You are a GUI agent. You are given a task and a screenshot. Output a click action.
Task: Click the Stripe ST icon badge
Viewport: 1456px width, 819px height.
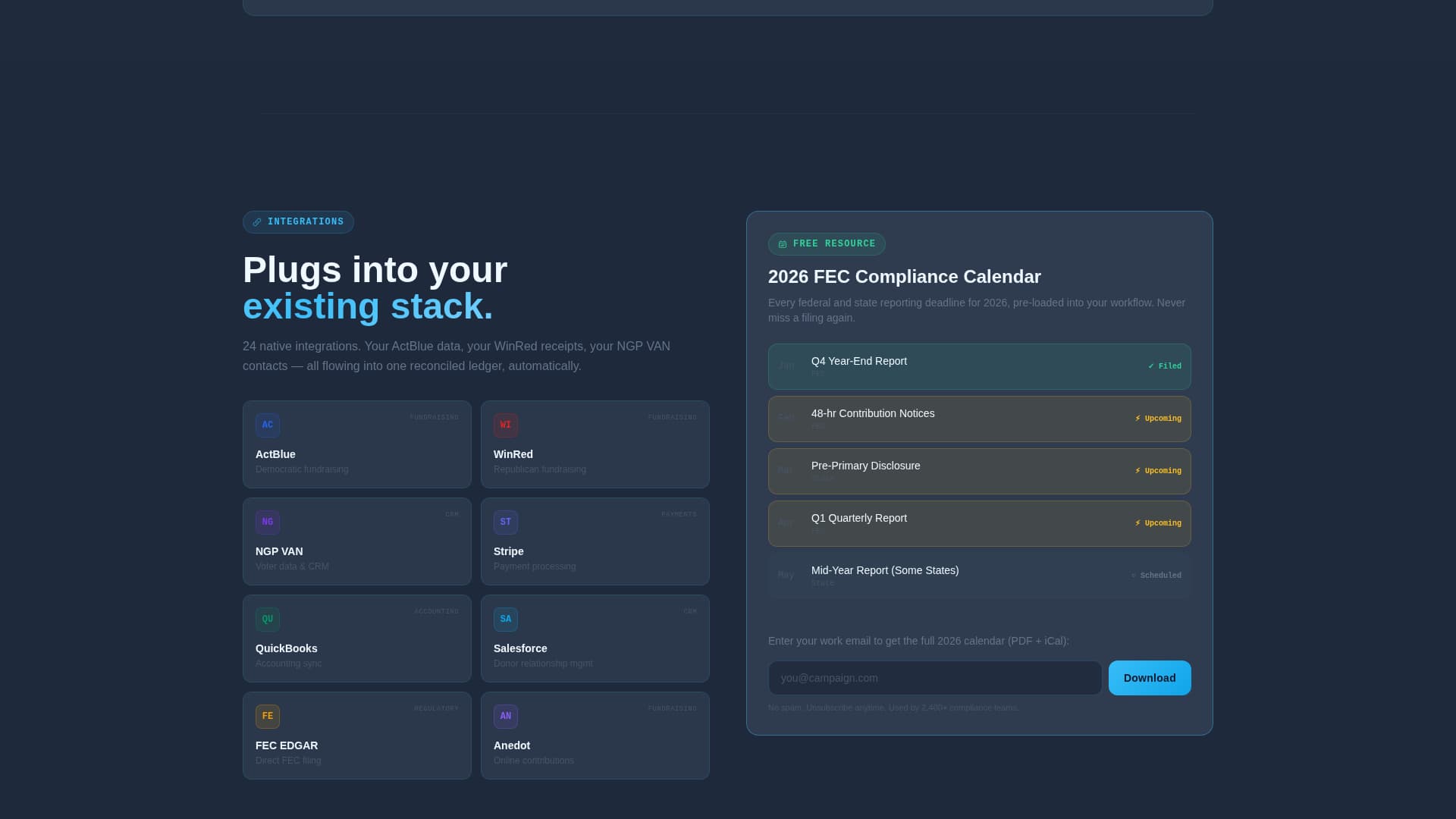506,522
